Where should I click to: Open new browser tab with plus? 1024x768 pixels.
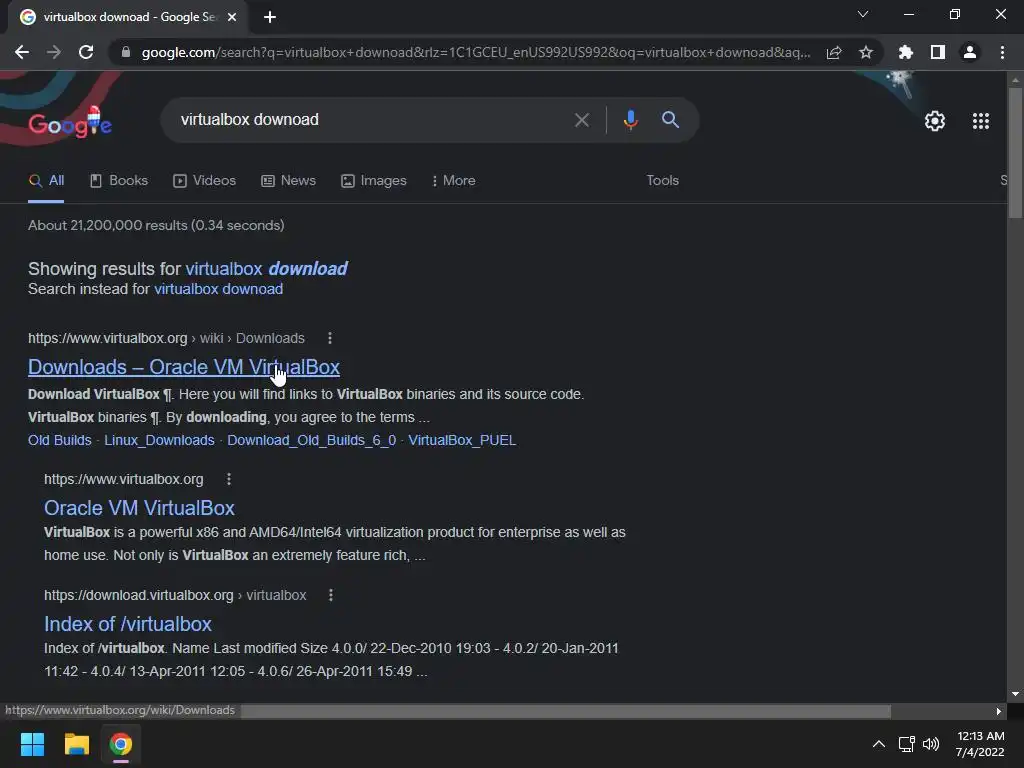coord(270,17)
